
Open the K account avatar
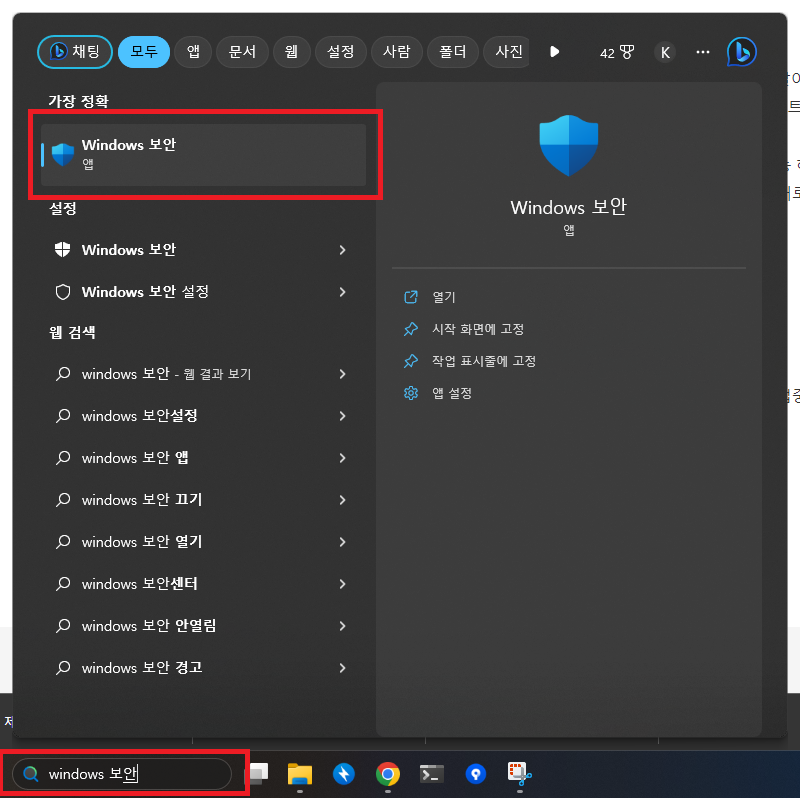665,52
